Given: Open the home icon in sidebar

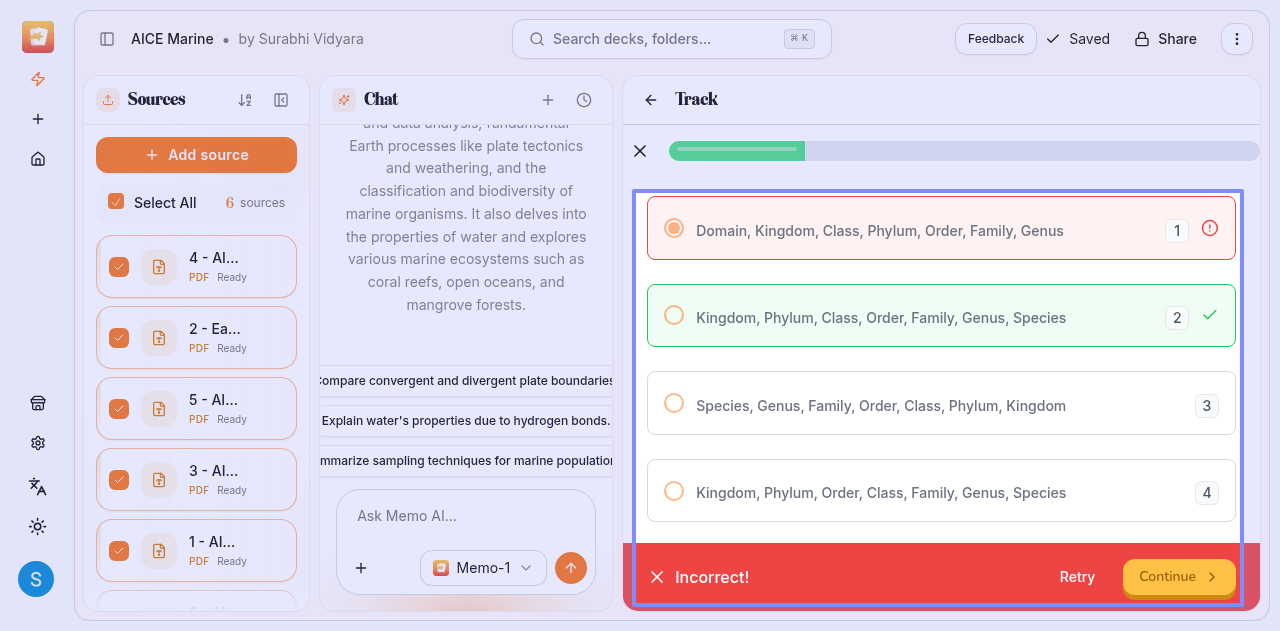Looking at the screenshot, I should point(38,159).
